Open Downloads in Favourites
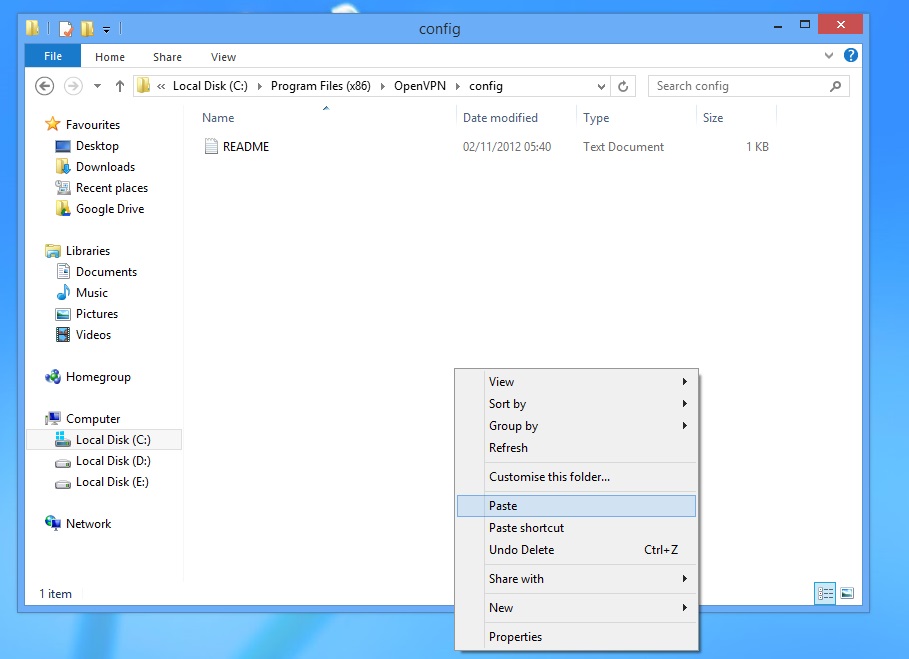The width and height of the screenshot is (909, 659). [106, 167]
